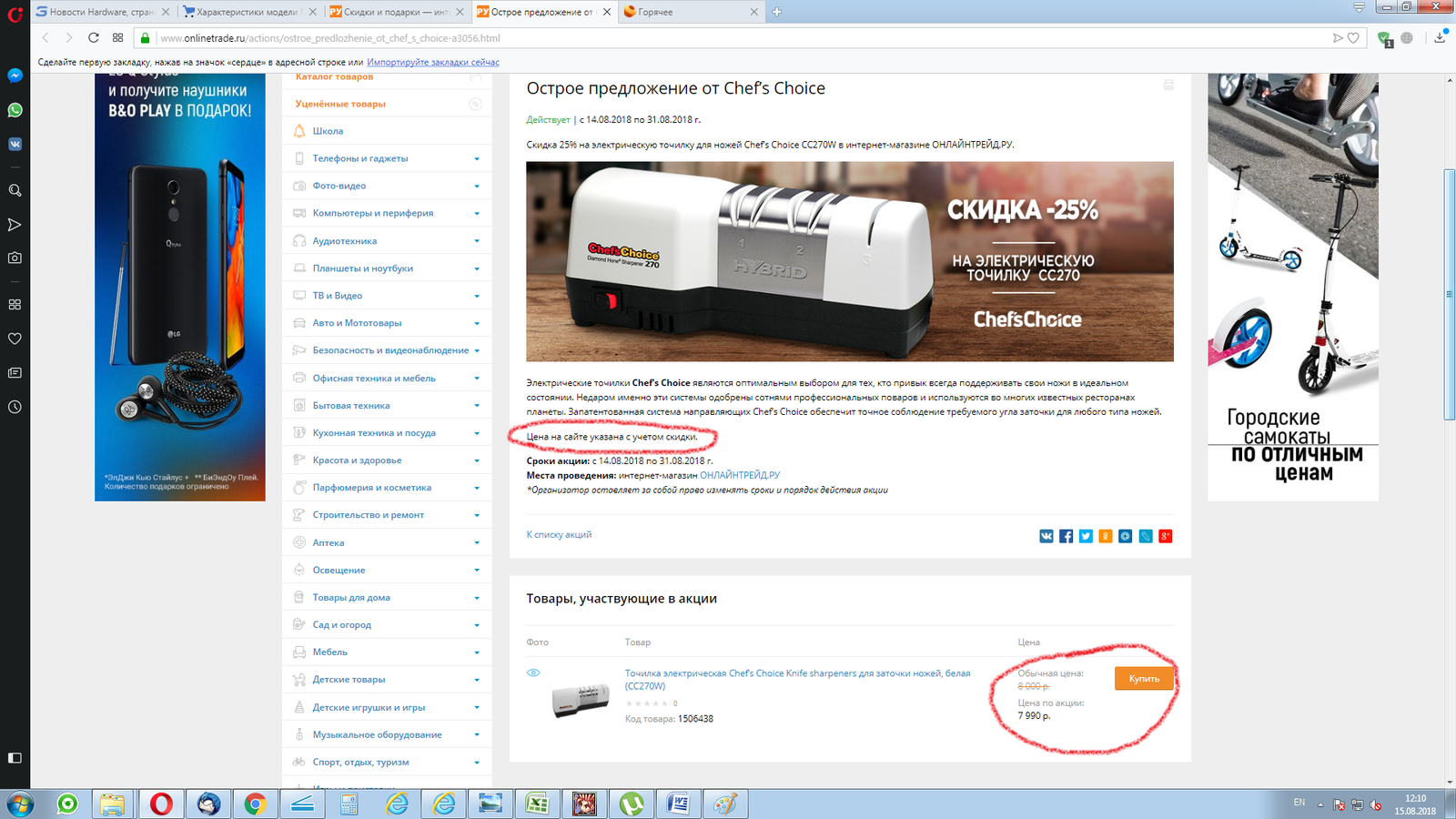Image resolution: width=1456 pixels, height=819 pixels.
Task: Quick view product eye icon
Action: (x=533, y=672)
